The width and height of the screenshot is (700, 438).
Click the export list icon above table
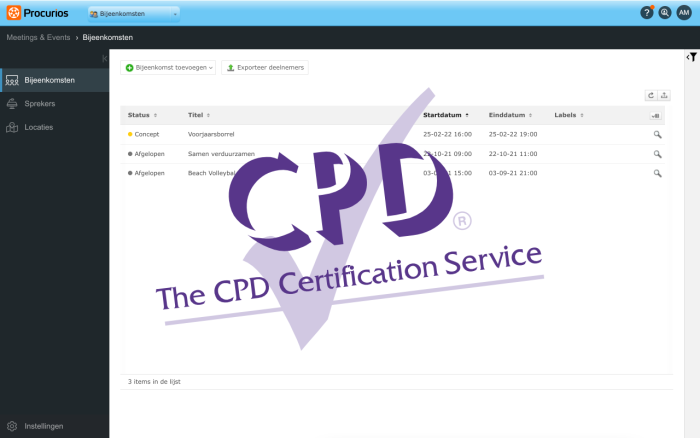[664, 95]
